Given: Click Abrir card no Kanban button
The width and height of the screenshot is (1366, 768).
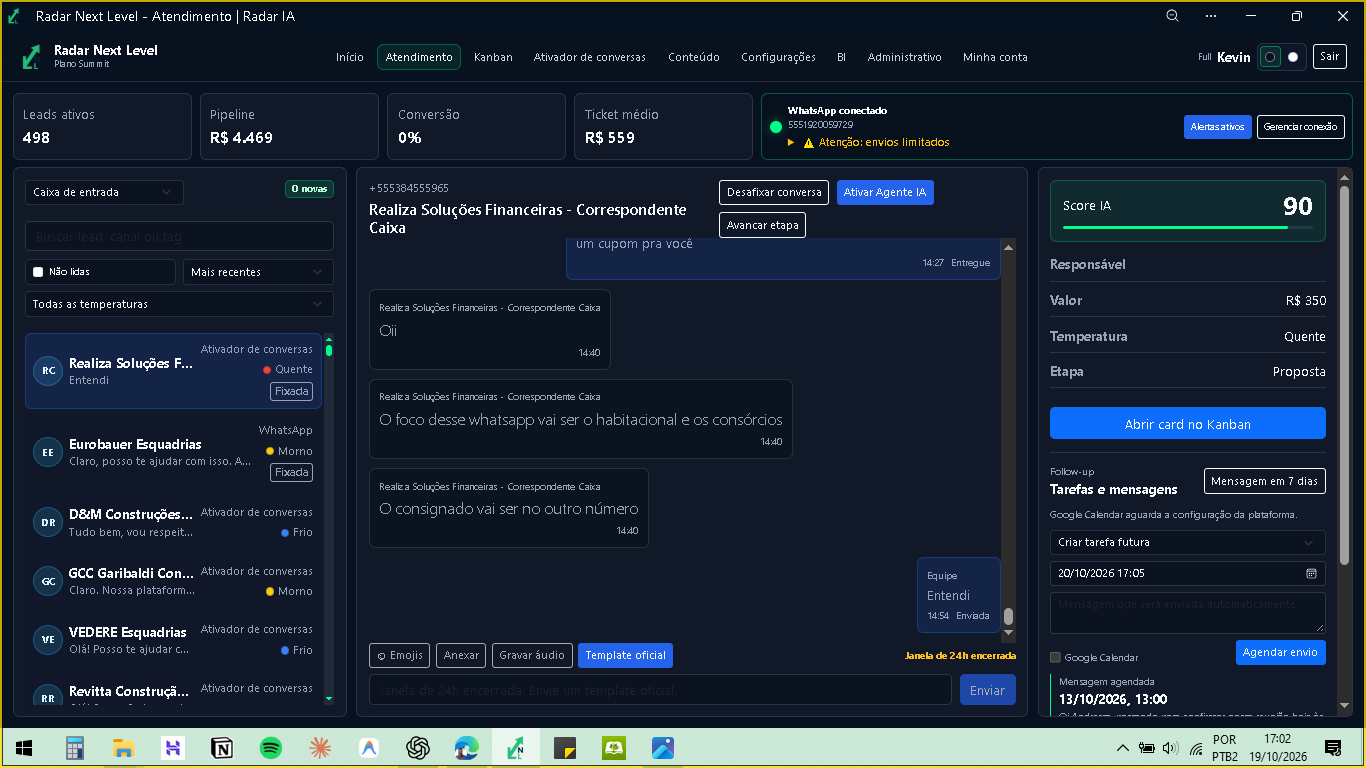Looking at the screenshot, I should click(x=1187, y=423).
